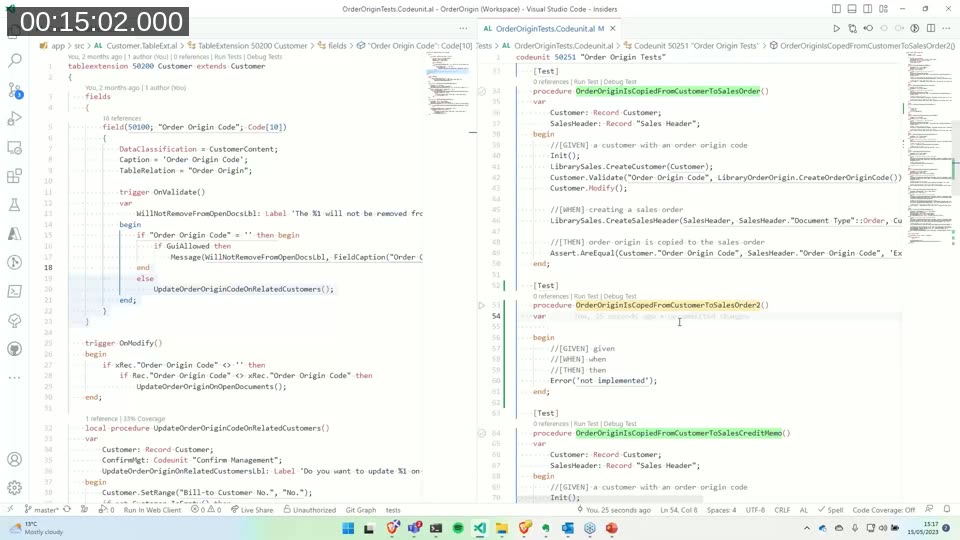Start Live Share session
960x540 pixels.
[x=252, y=509]
